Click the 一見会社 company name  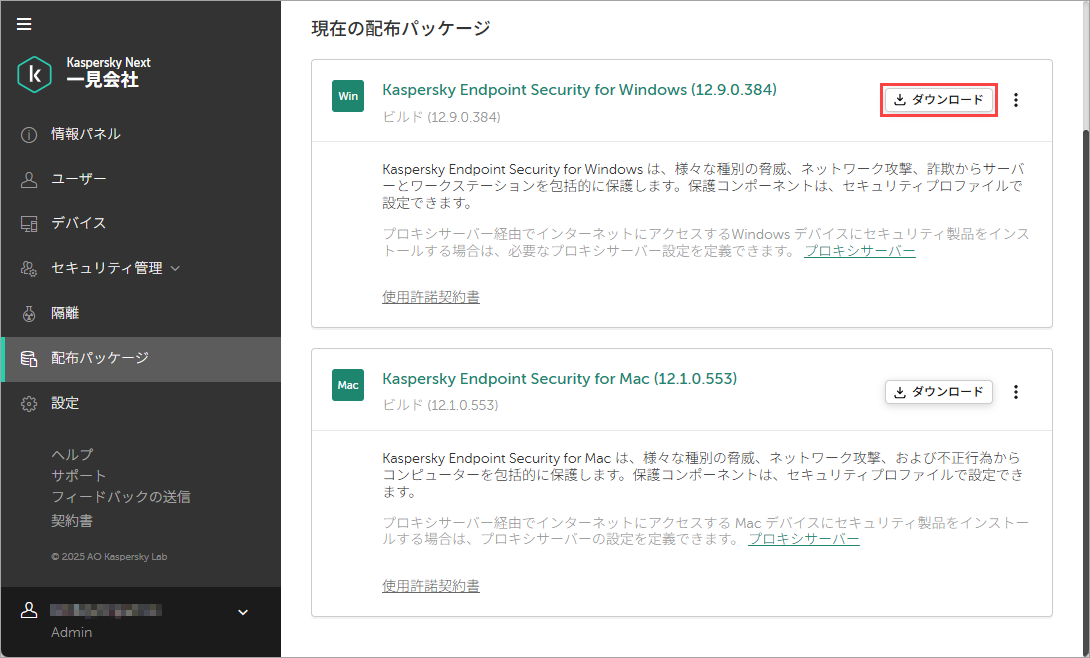pyautogui.click(x=102, y=80)
